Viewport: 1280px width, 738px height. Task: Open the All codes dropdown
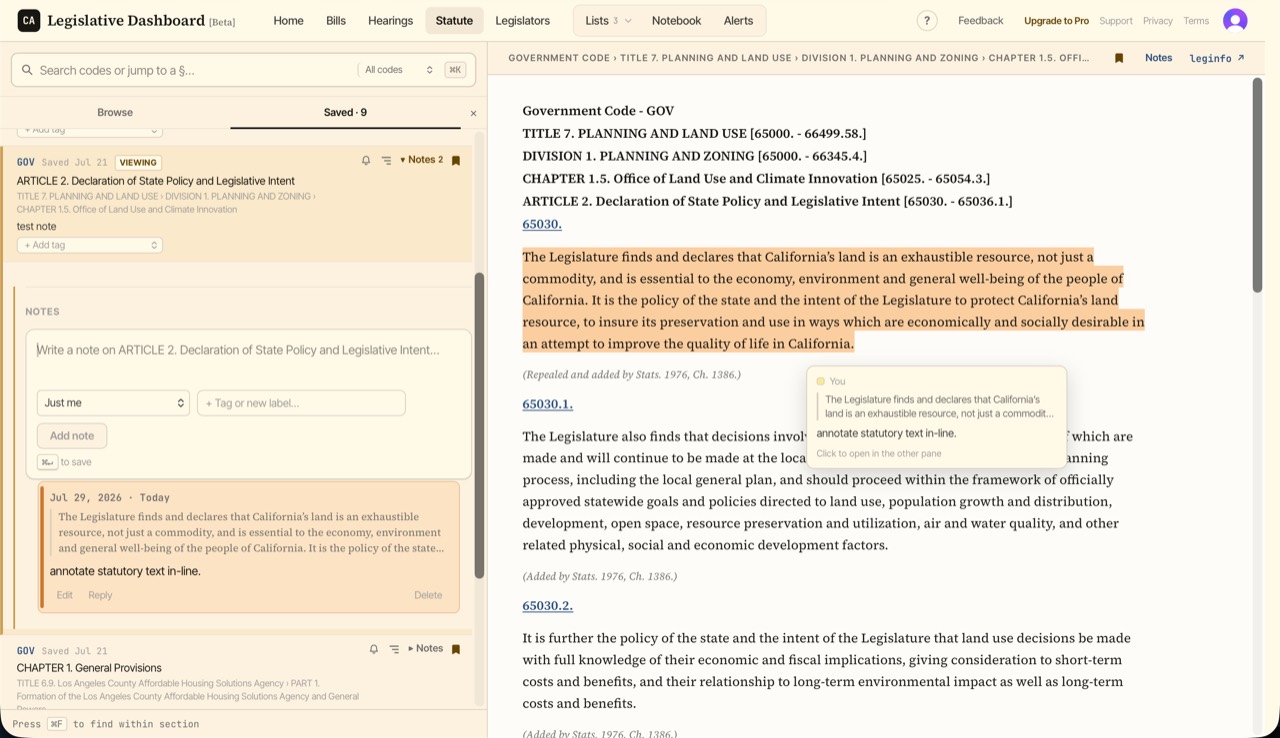tap(398, 70)
